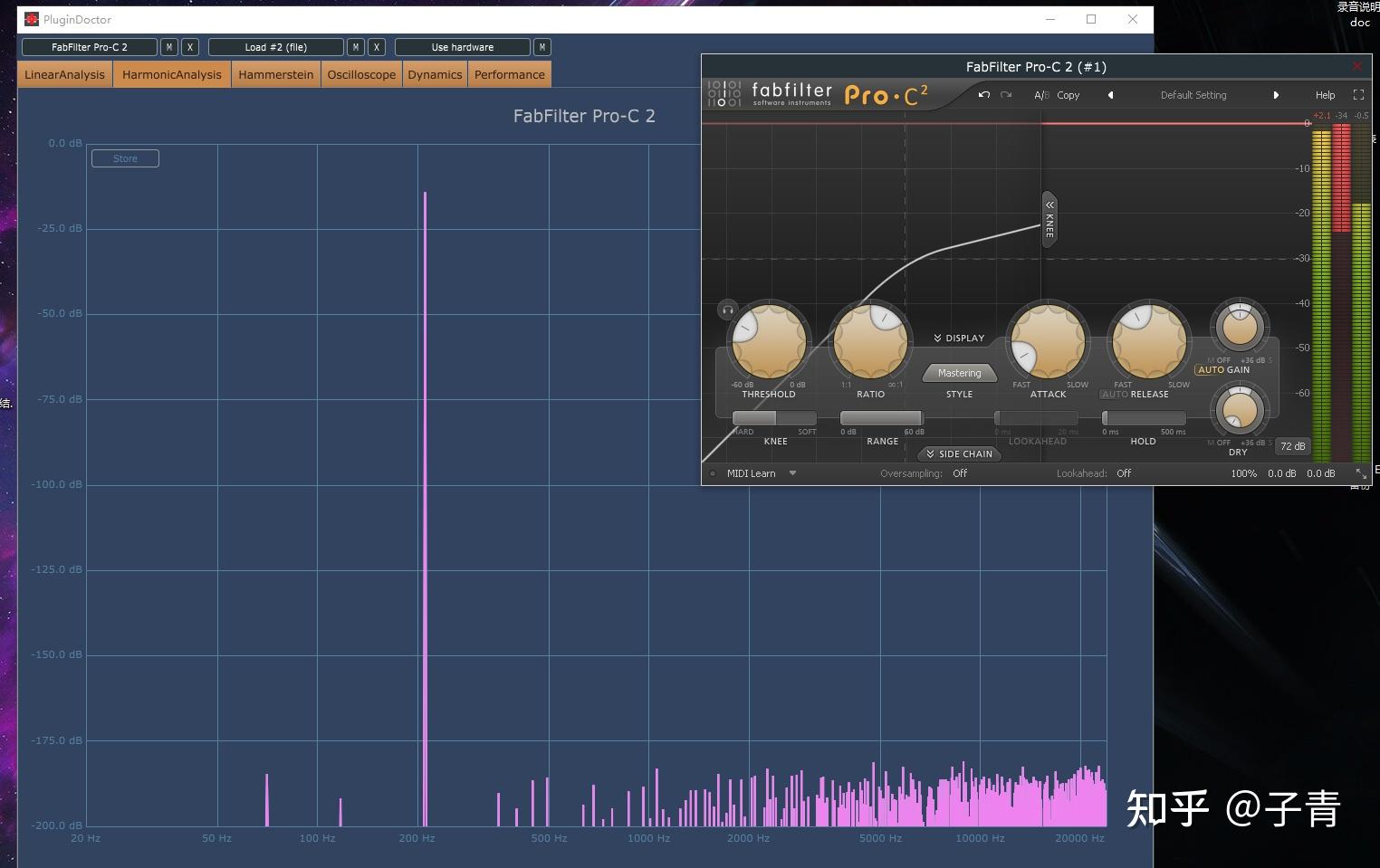Click Load #2 (file) button
The height and width of the screenshot is (868, 1380).
[x=276, y=47]
